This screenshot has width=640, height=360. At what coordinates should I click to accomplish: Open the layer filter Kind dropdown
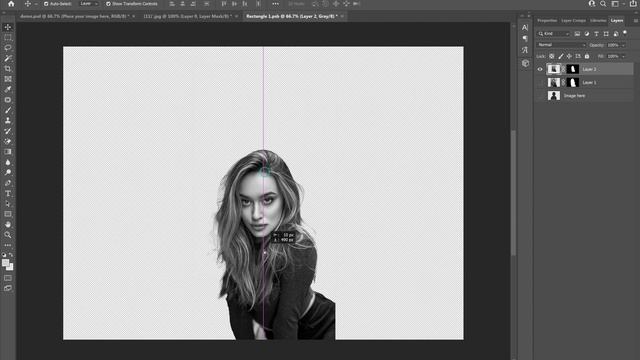[554, 33]
